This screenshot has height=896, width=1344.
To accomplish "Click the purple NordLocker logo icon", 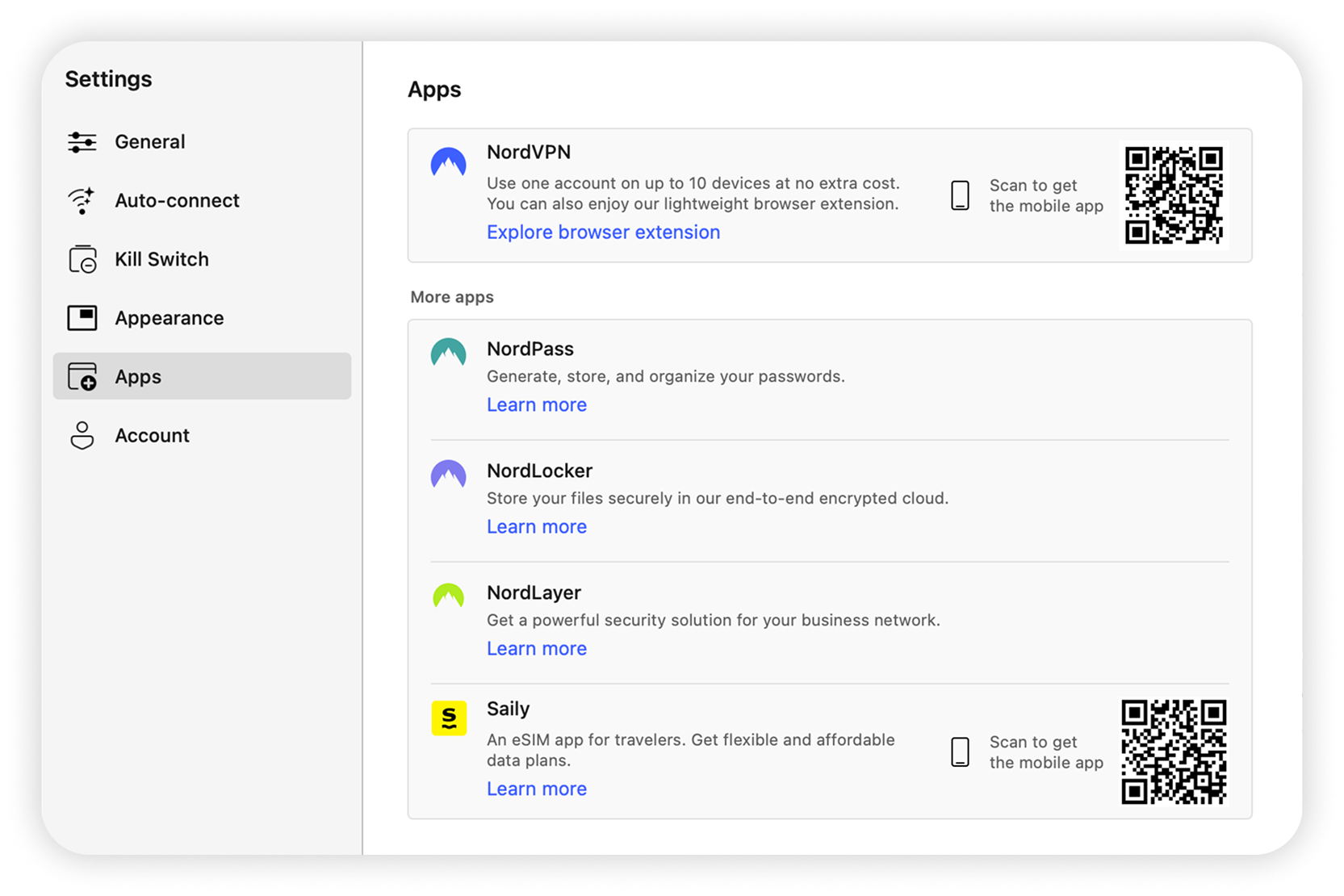I will tap(448, 475).
